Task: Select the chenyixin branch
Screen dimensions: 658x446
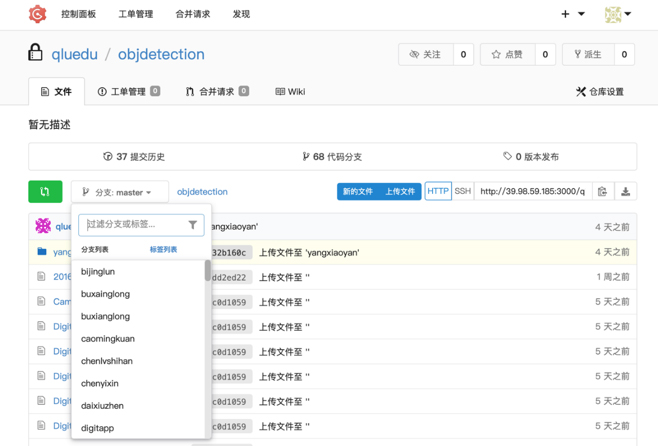Action: point(138,383)
